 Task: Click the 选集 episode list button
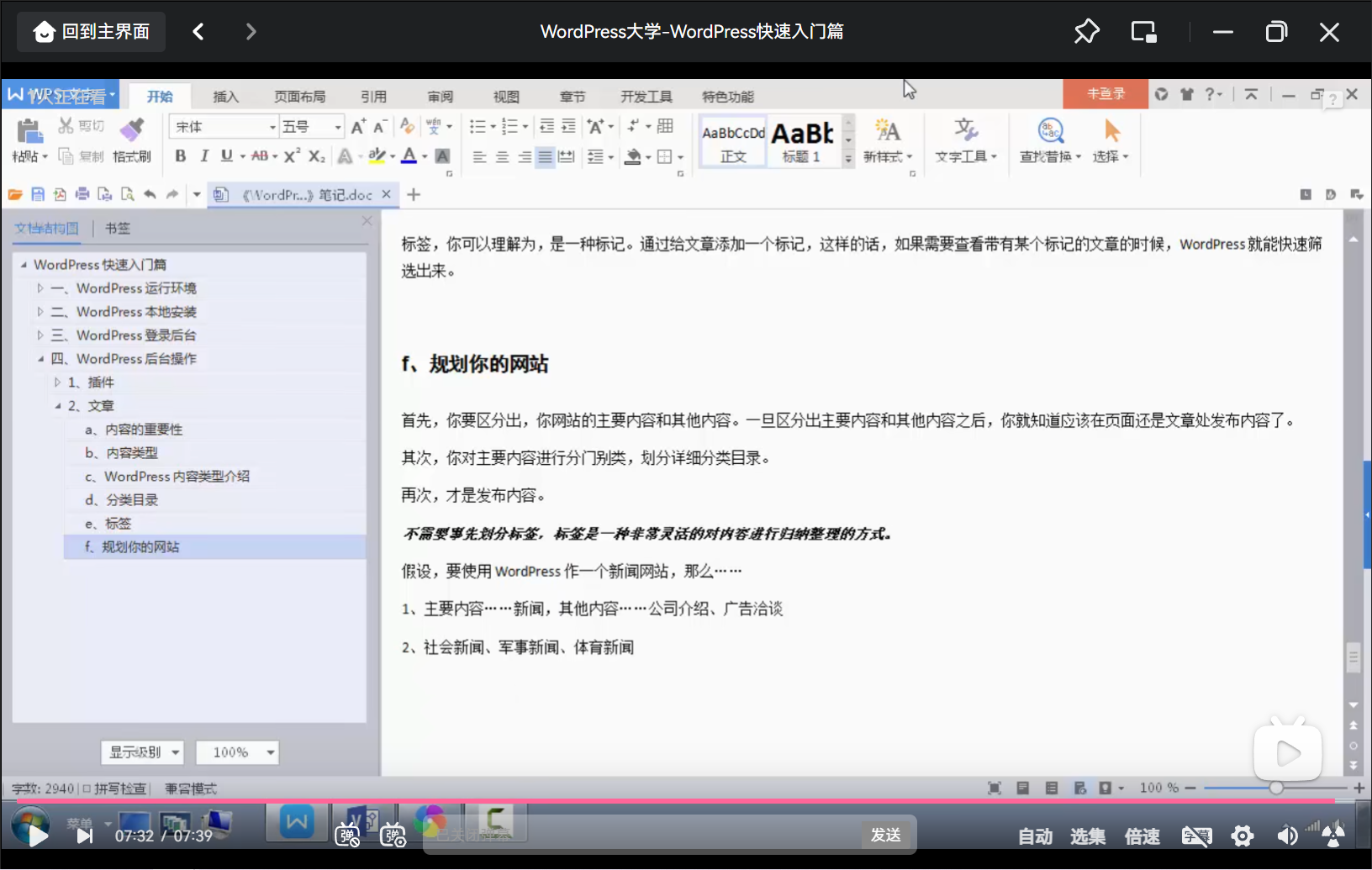(x=1088, y=836)
